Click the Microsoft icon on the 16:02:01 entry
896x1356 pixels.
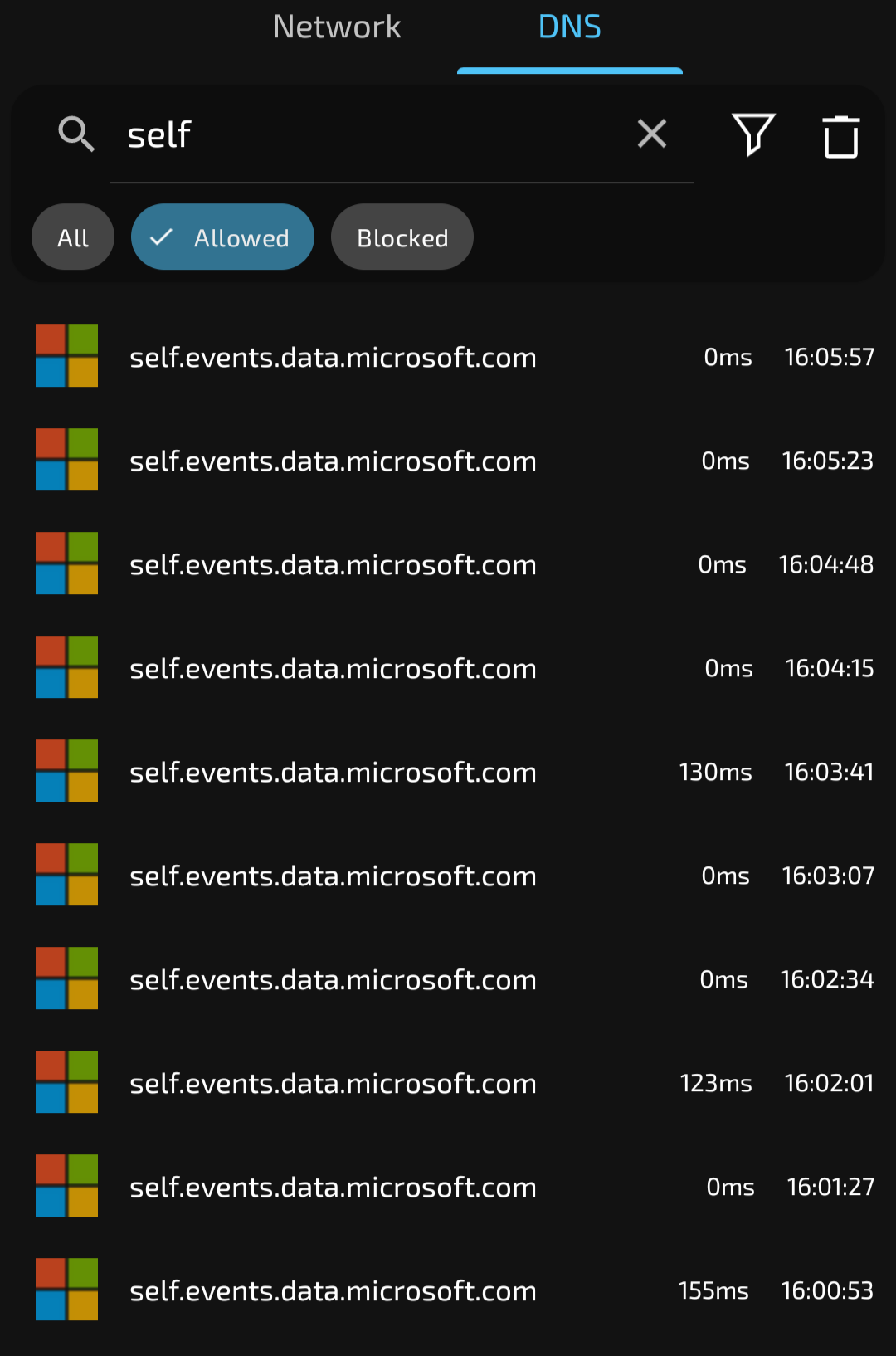(66, 1081)
